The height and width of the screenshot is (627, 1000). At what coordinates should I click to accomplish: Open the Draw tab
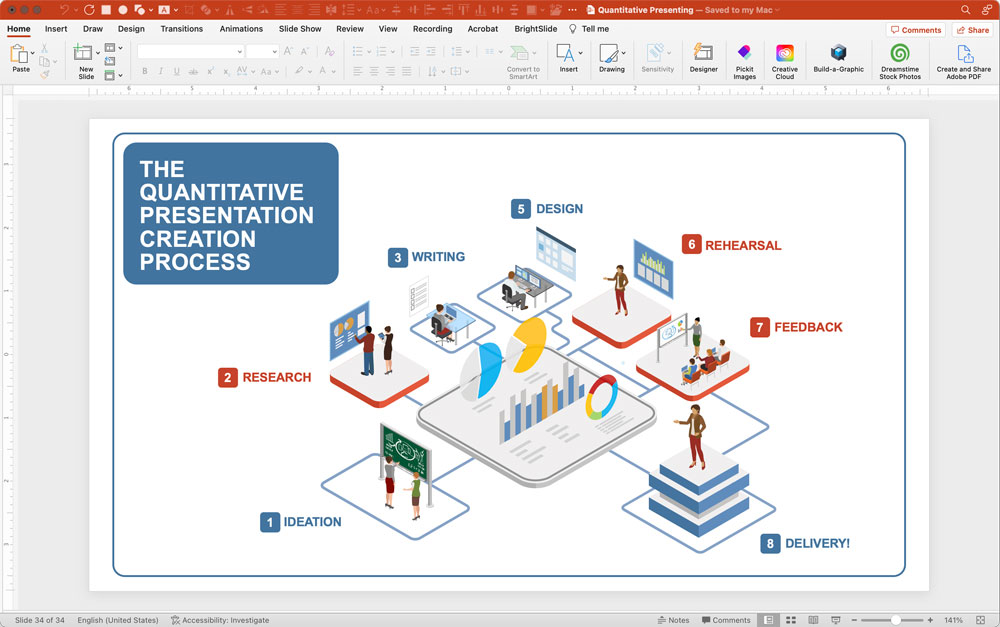tap(92, 29)
